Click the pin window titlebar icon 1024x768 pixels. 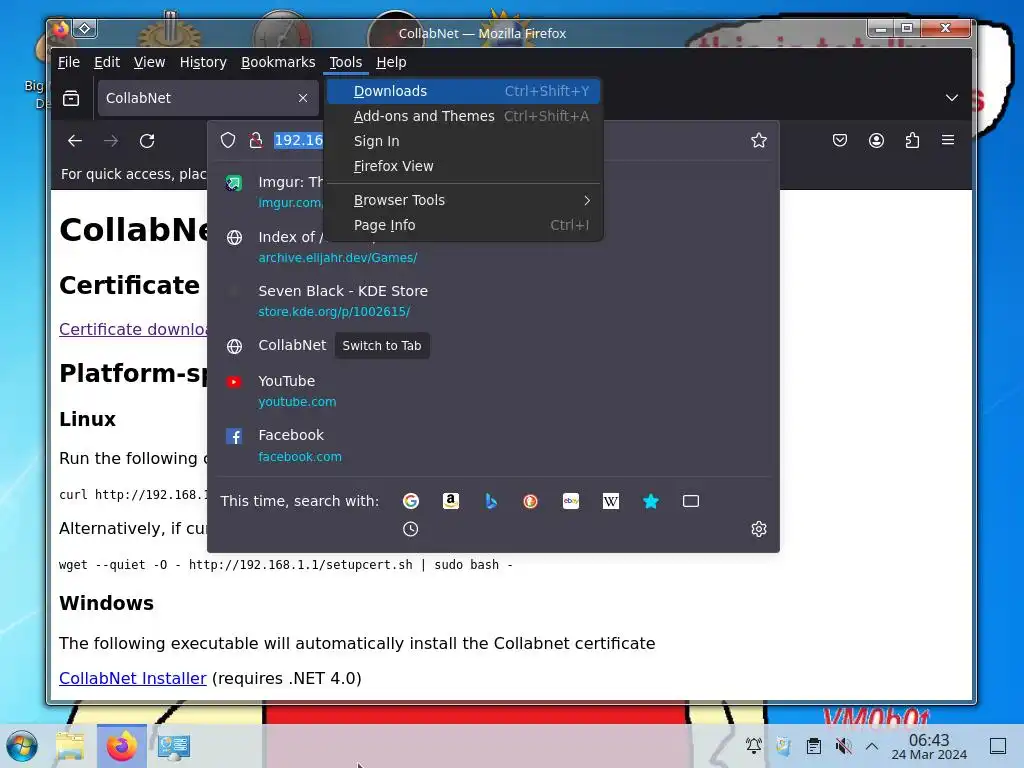[85, 28]
